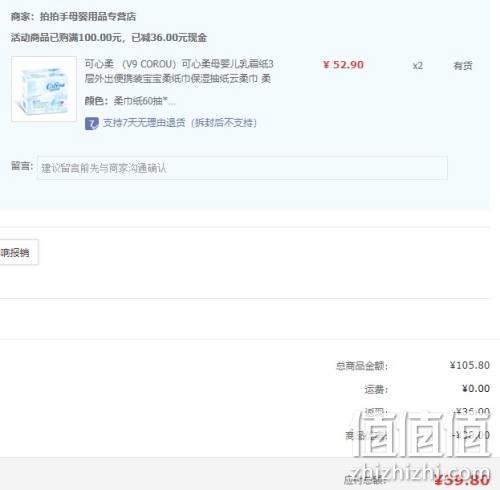This screenshot has height=490, width=500.
Task: Click the 7-day return policy icon
Action: coord(91,123)
